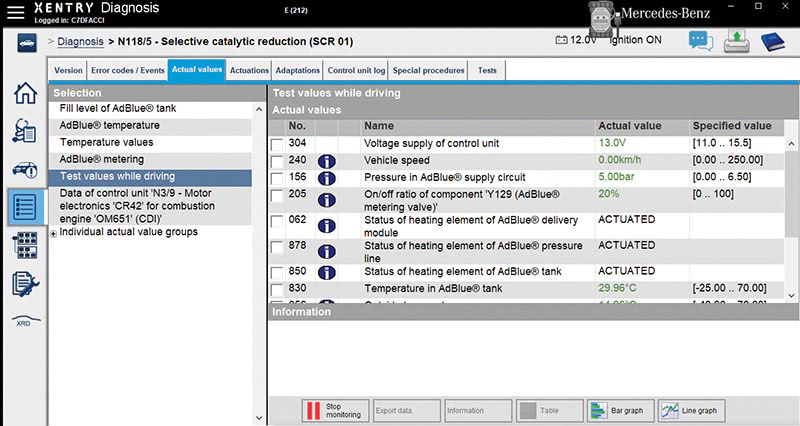Open the car warning fault icon
Screen dimensions: 800x426
(x=25, y=169)
